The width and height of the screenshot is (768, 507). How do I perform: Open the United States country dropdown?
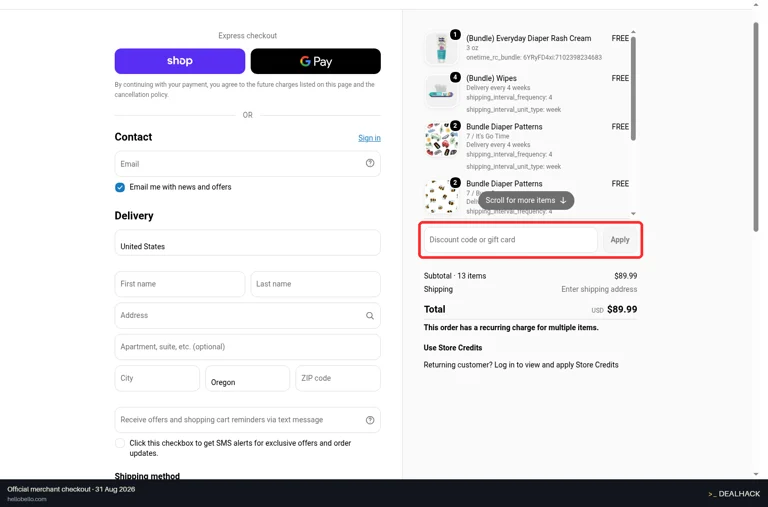247,242
